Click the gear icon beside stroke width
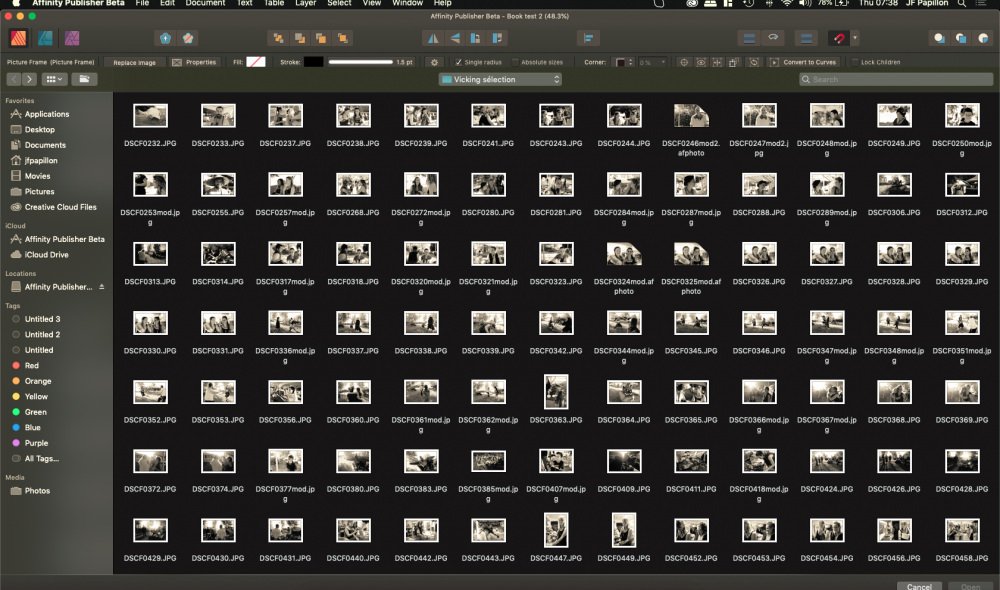1000x590 pixels. [435, 62]
